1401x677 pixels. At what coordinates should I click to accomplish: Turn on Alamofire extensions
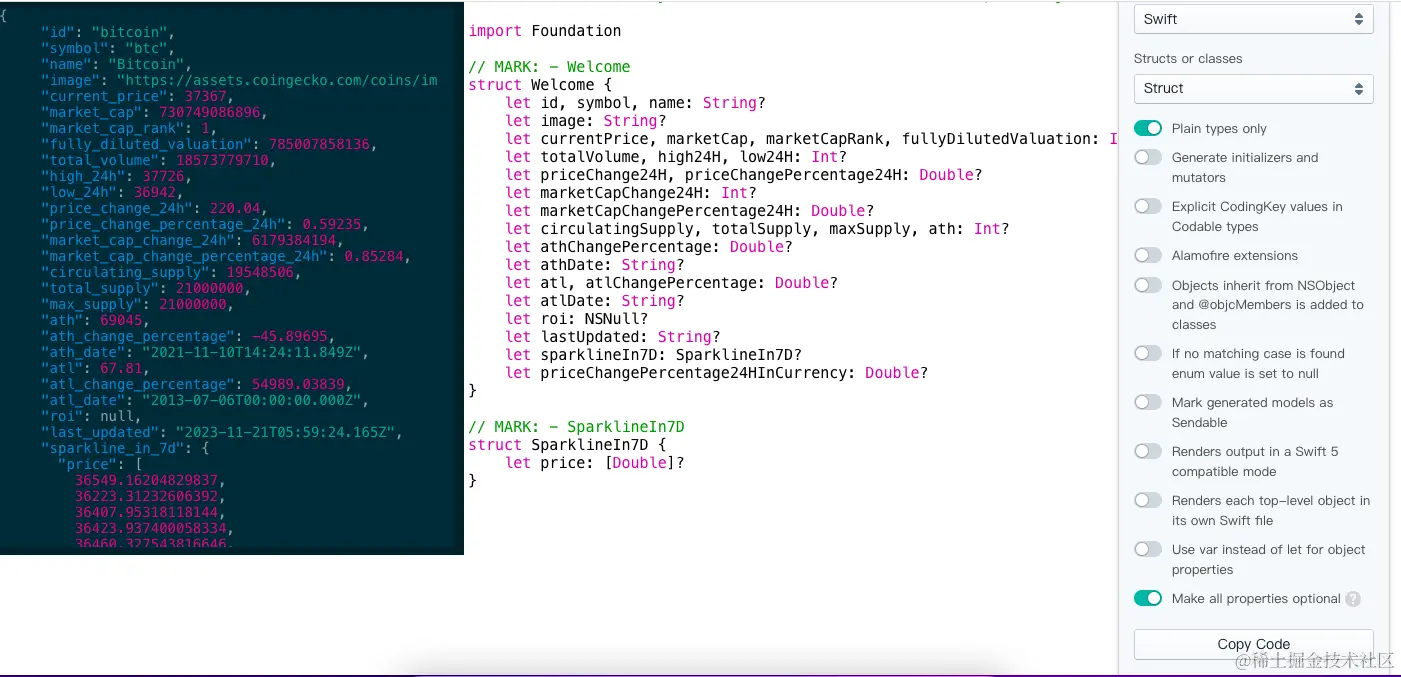[1148, 255]
